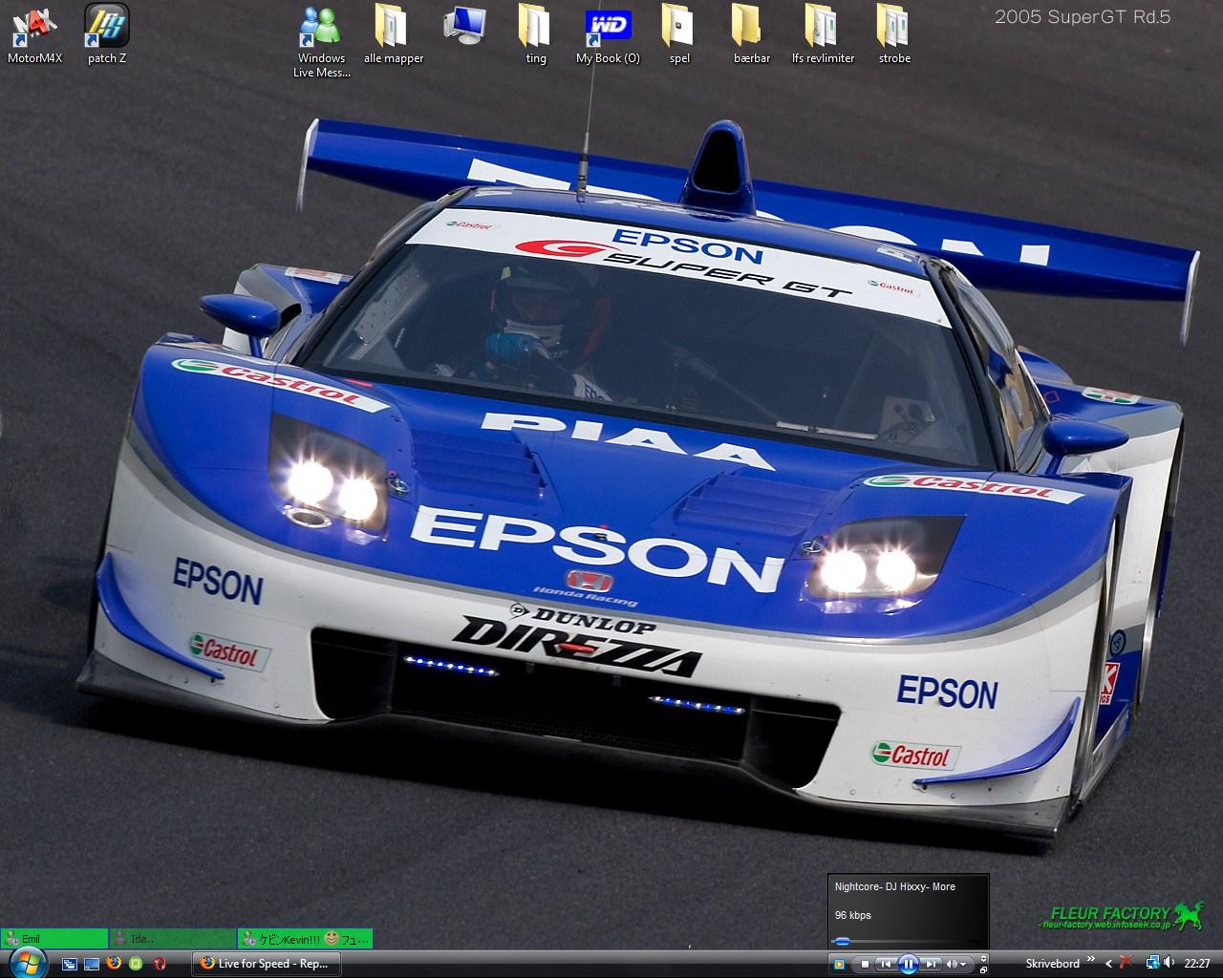Click the red X tray icon
Viewport: 1223px width, 980px height.
click(1126, 963)
